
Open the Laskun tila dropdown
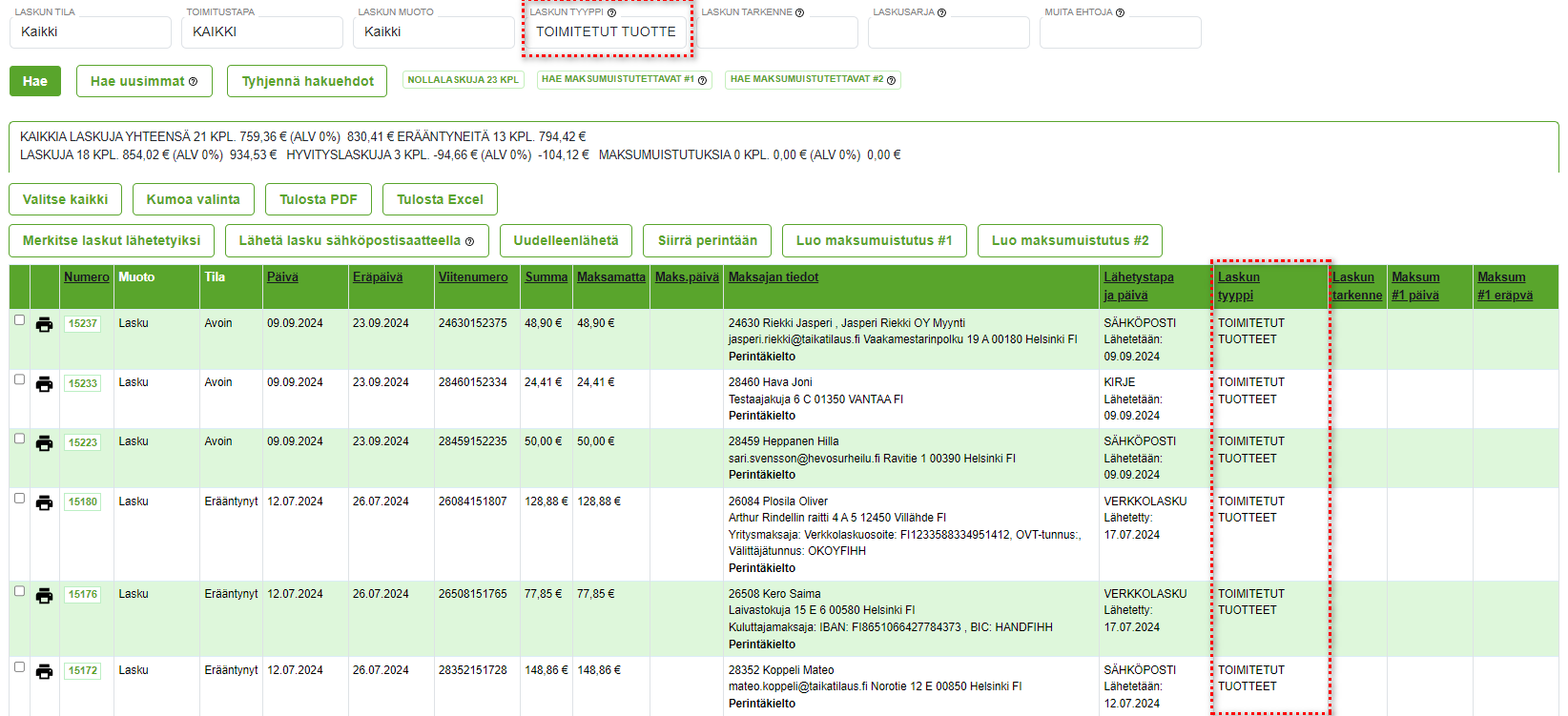[91, 31]
